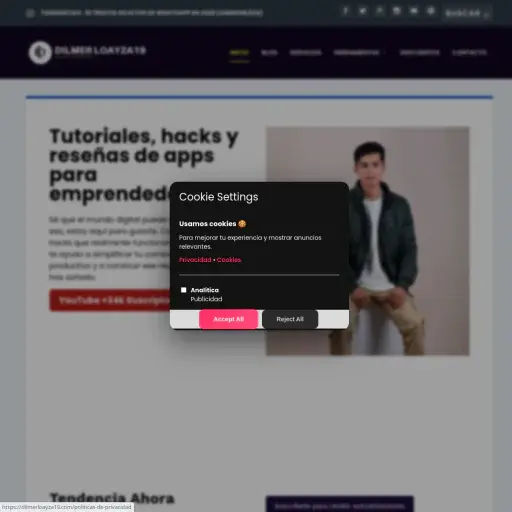512x512 pixels.
Task: Click the red YouTube subscribers button
Action: 110,300
